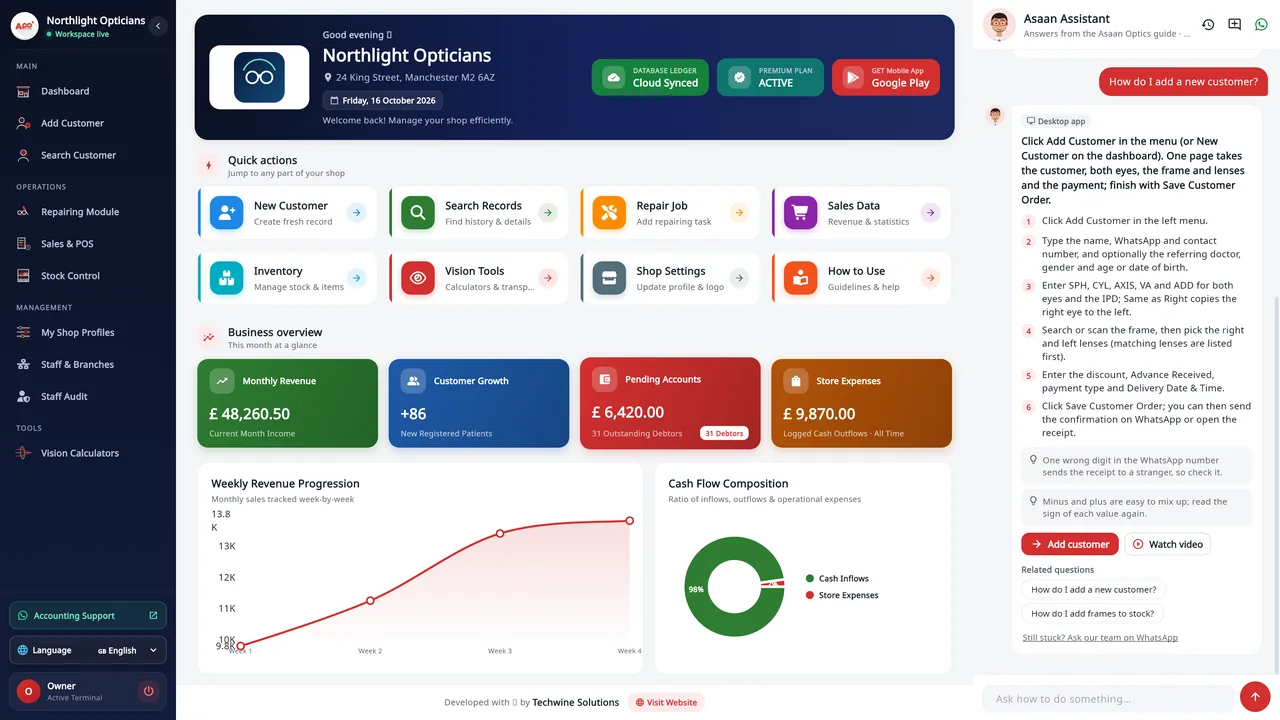Click the Watch video button
Viewport: 1280px width, 720px height.
[1167, 544]
